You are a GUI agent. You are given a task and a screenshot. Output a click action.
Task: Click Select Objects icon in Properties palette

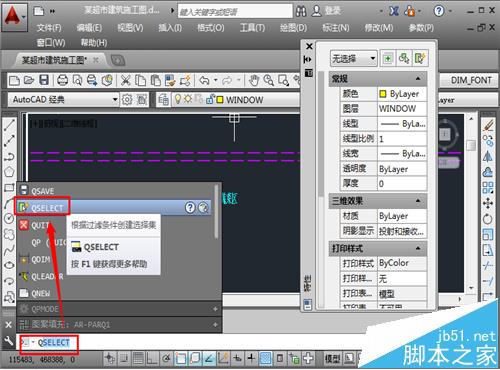[404, 59]
